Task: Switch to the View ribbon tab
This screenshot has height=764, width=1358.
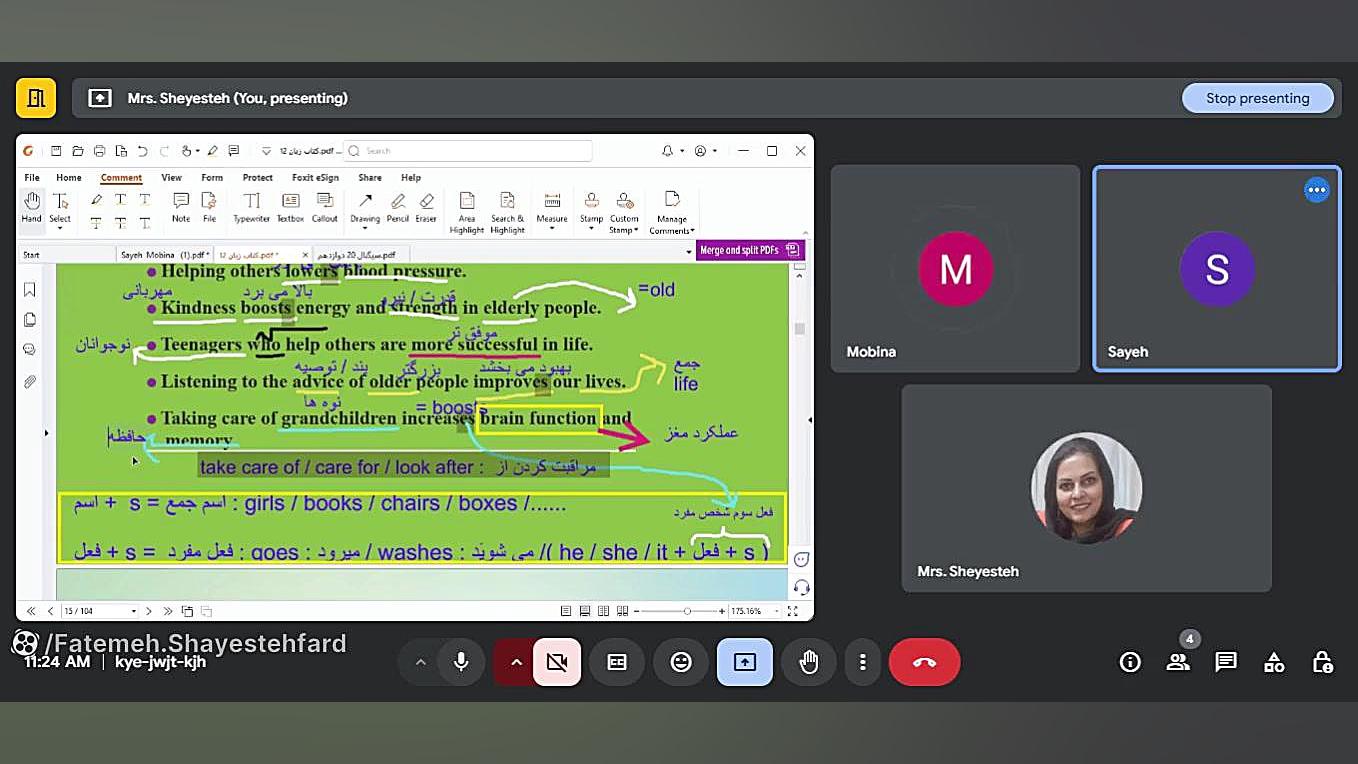Action: click(x=171, y=178)
